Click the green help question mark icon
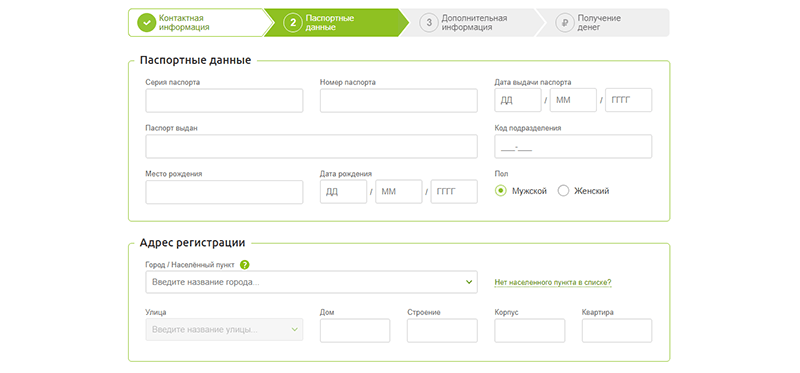This screenshot has width=800, height=373. [x=244, y=265]
